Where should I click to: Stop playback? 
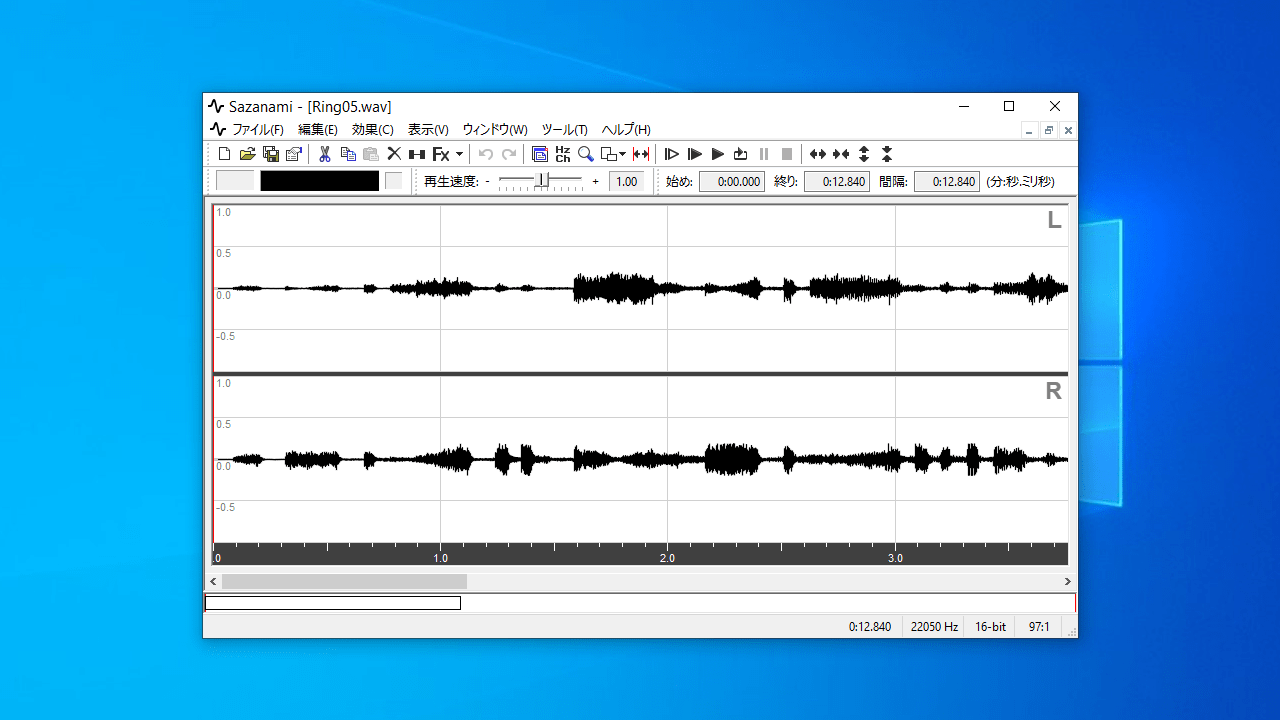point(787,154)
